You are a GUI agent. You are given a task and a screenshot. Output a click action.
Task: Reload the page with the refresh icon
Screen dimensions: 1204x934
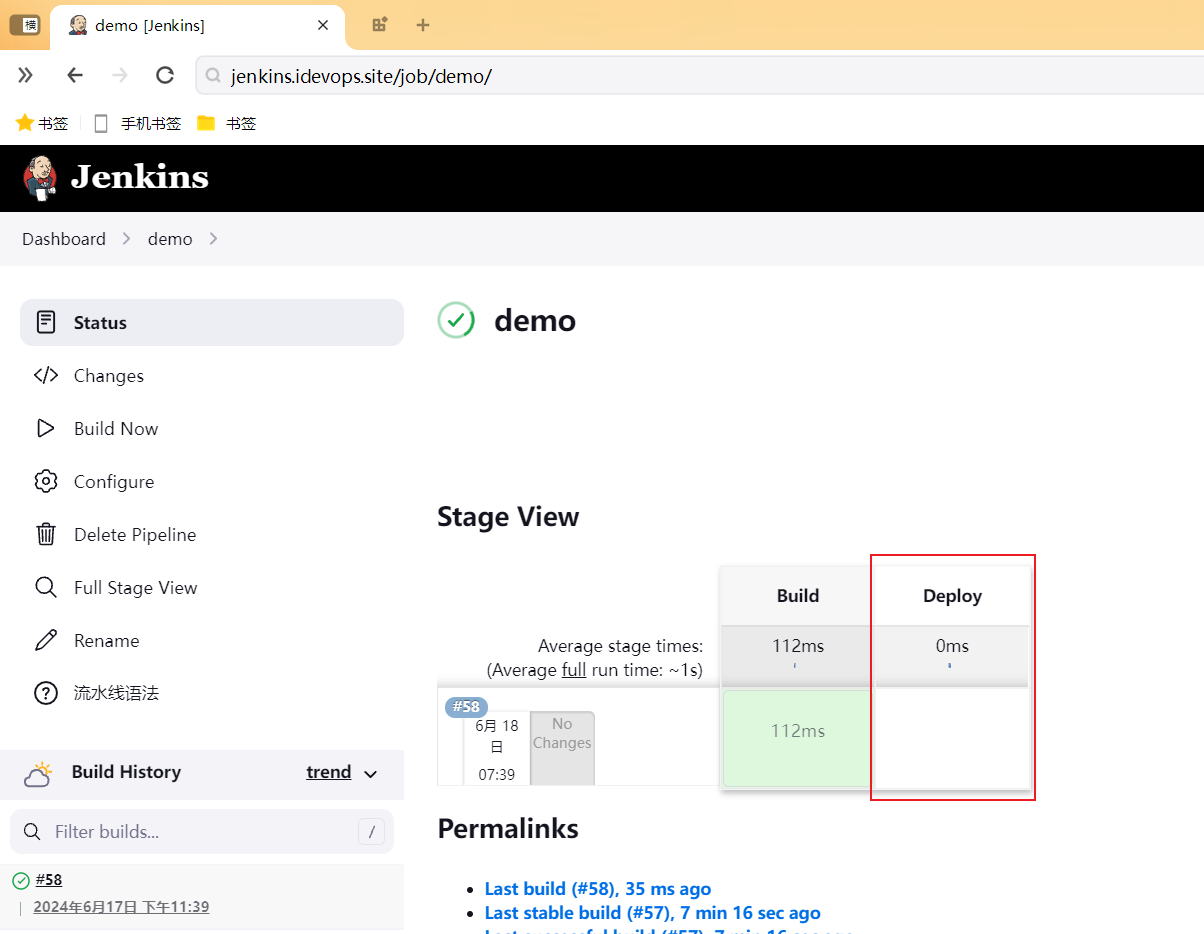point(165,75)
